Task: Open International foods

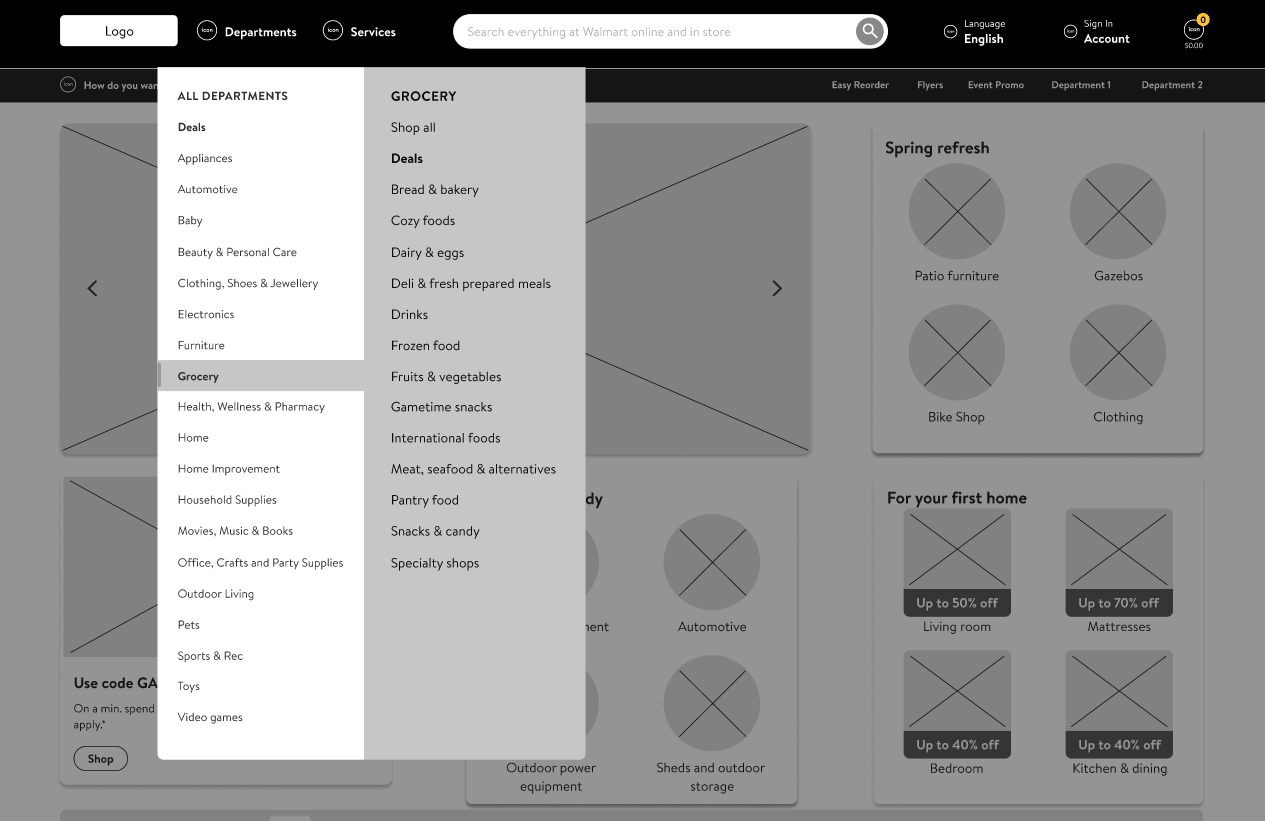Action: click(446, 437)
